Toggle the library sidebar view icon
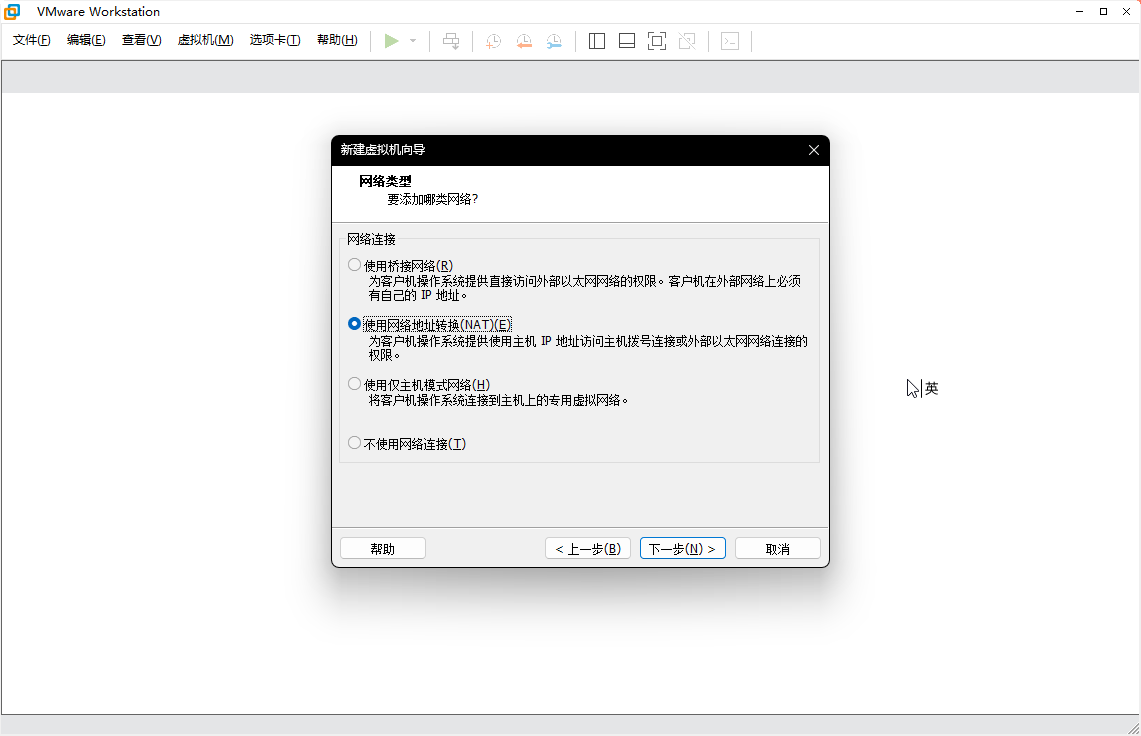 [x=597, y=41]
